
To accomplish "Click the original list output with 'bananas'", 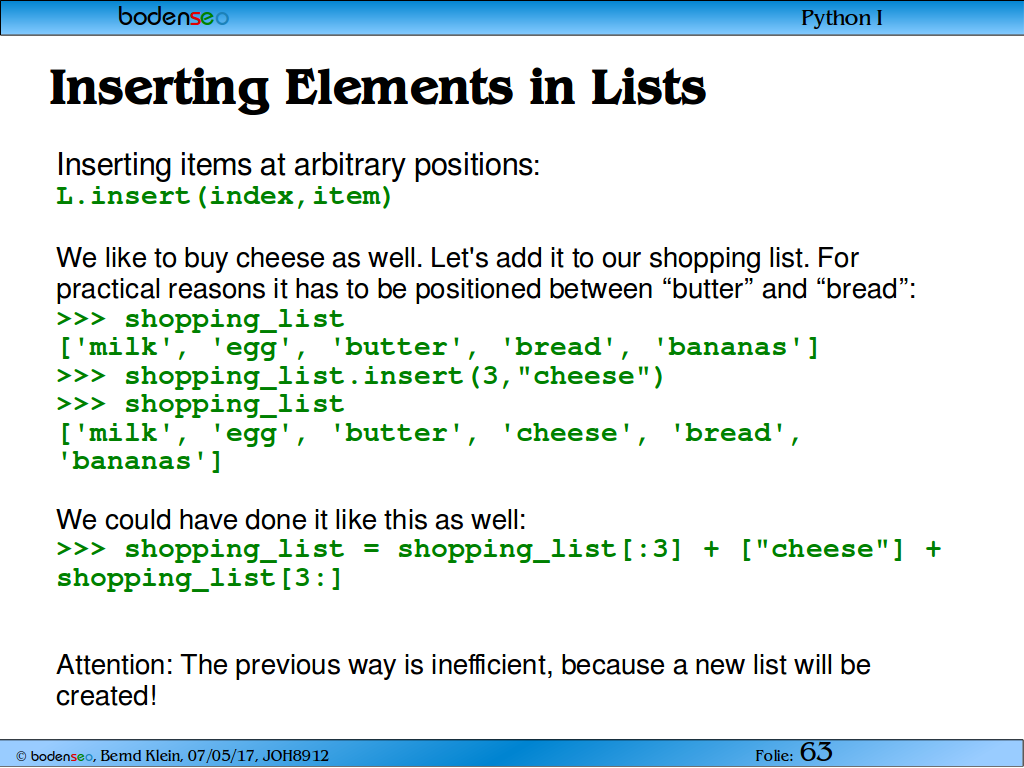I will coord(438,347).
